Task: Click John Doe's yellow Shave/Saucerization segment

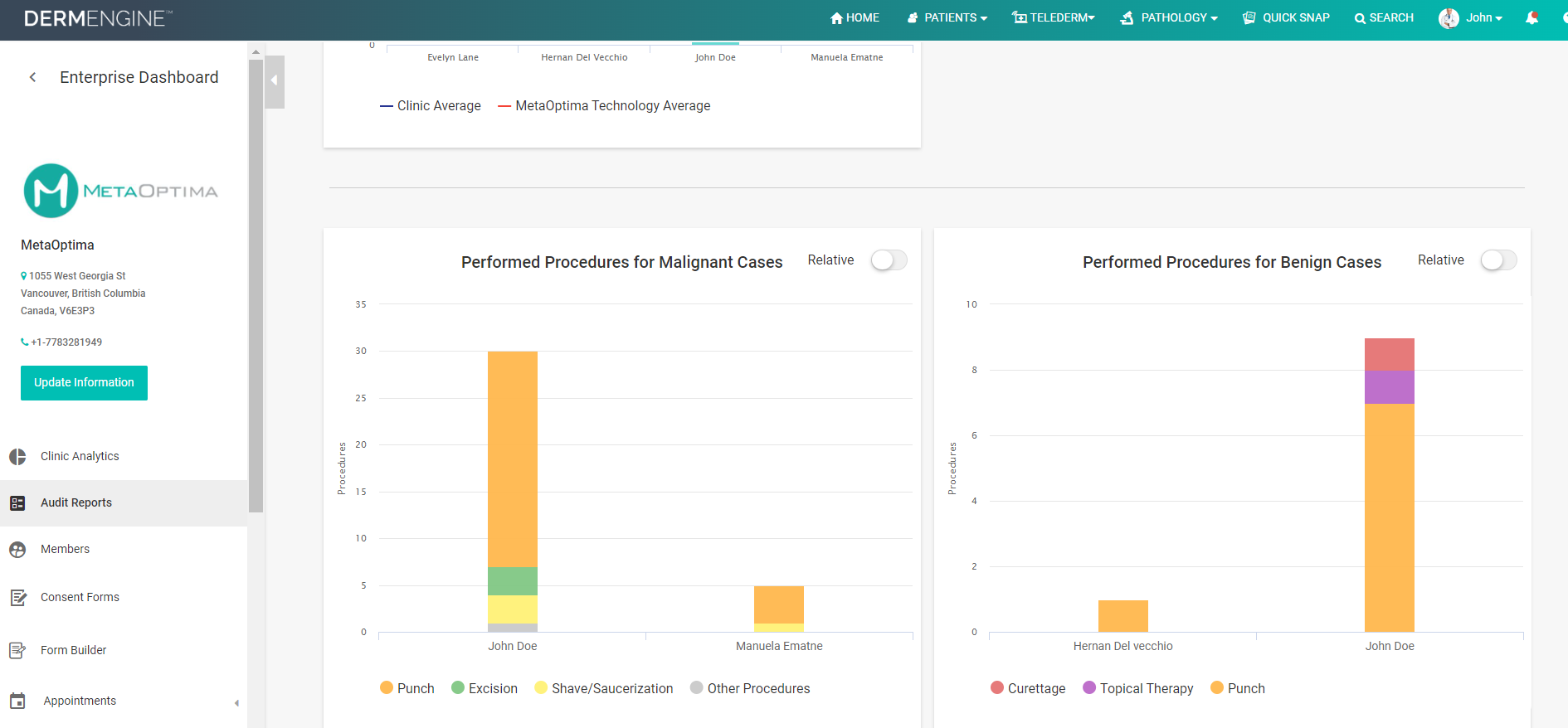Action: (x=513, y=609)
